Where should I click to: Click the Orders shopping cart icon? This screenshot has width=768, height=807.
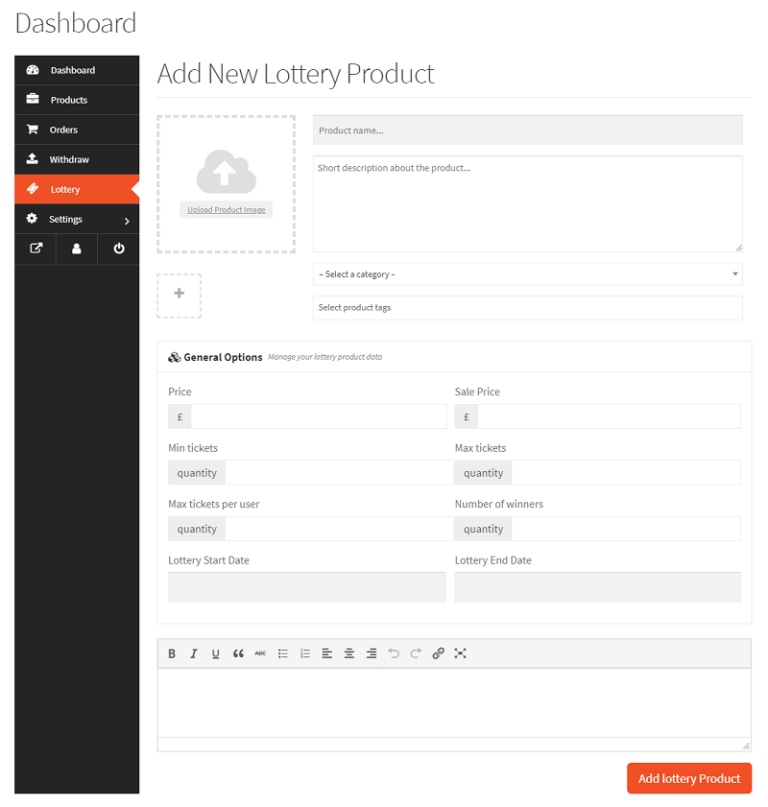[32, 129]
